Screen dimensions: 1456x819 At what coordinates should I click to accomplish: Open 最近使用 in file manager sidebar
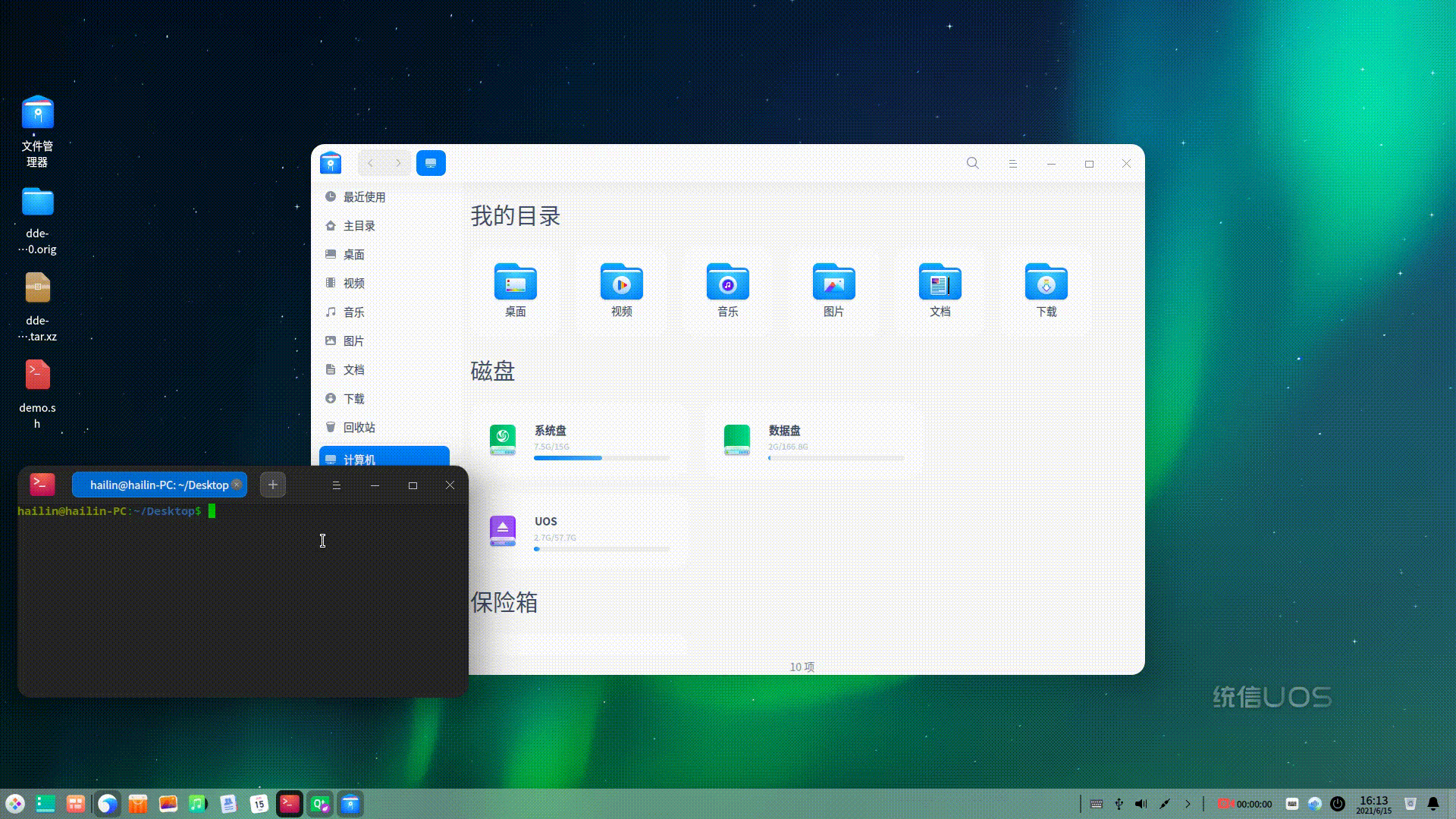coord(384,197)
